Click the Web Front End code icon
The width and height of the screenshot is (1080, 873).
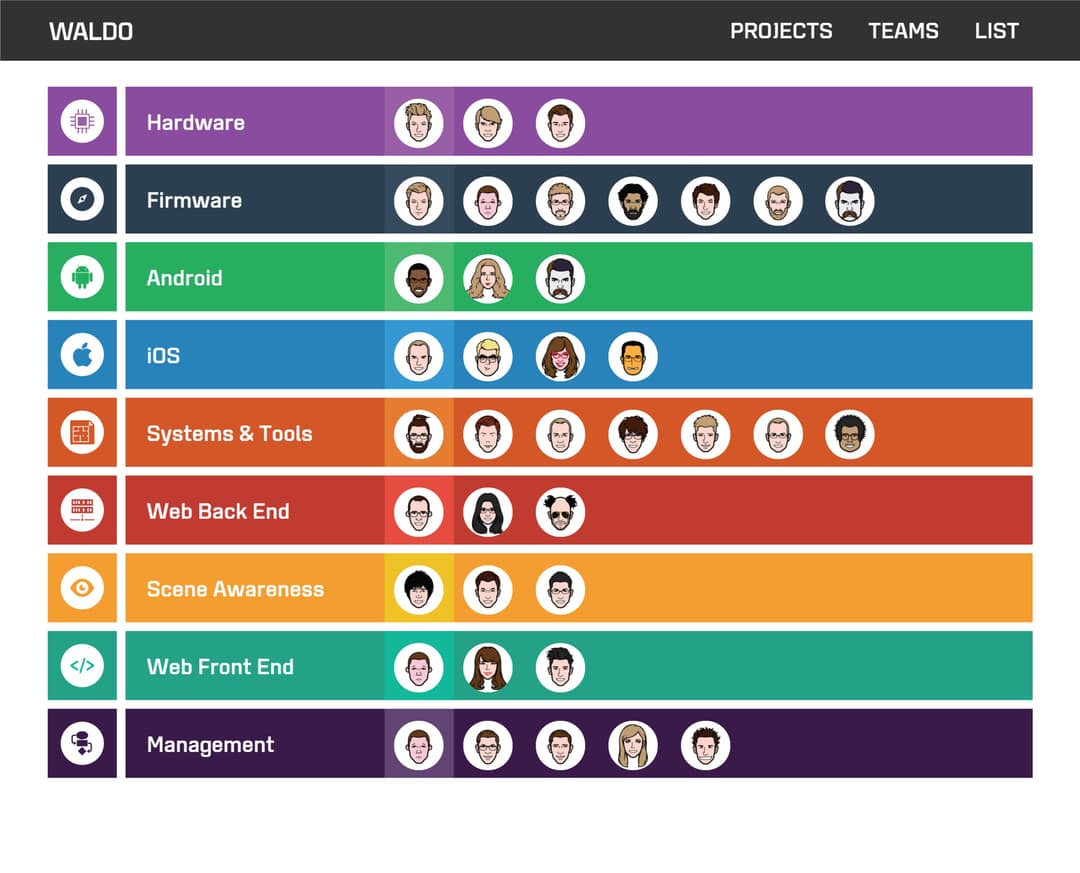pos(82,666)
